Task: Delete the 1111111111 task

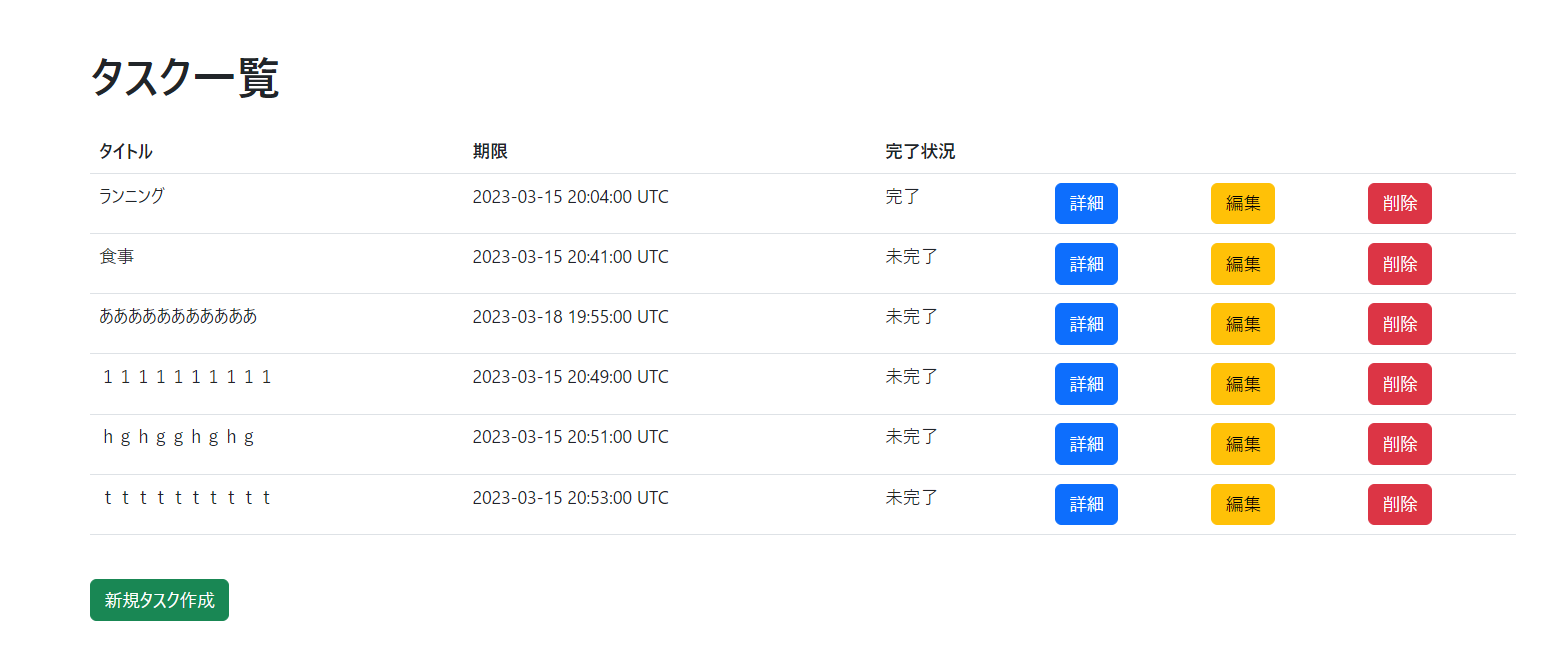Action: tap(1399, 383)
